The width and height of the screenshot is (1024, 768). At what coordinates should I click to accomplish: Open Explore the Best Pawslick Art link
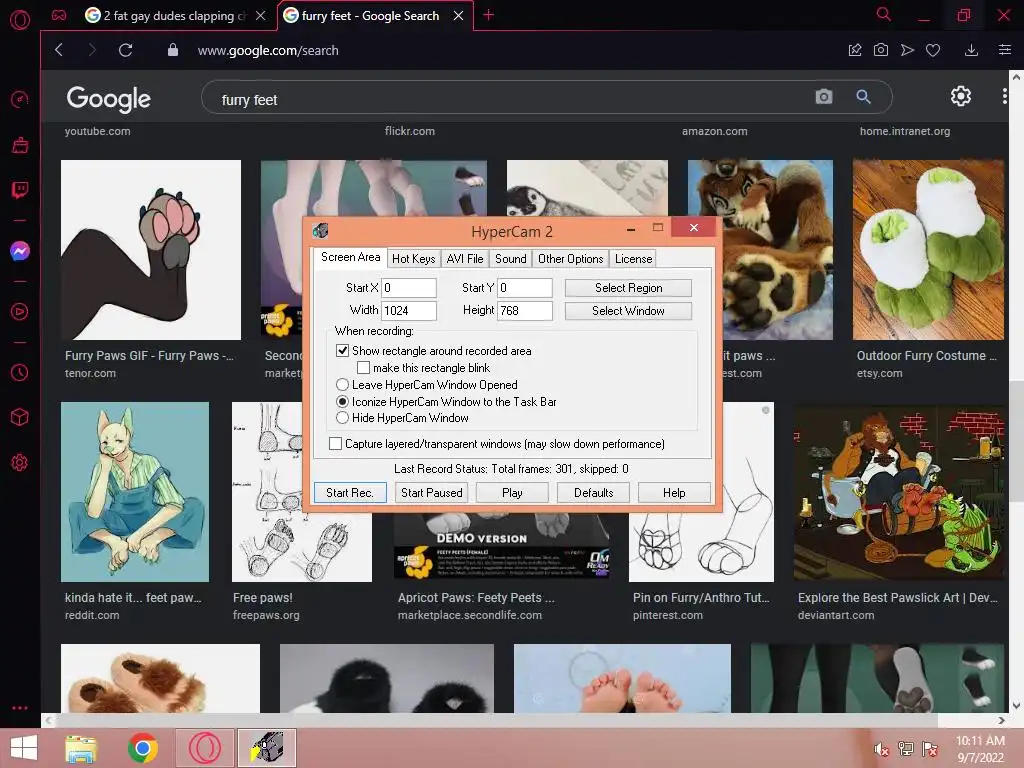pyautogui.click(x=897, y=598)
